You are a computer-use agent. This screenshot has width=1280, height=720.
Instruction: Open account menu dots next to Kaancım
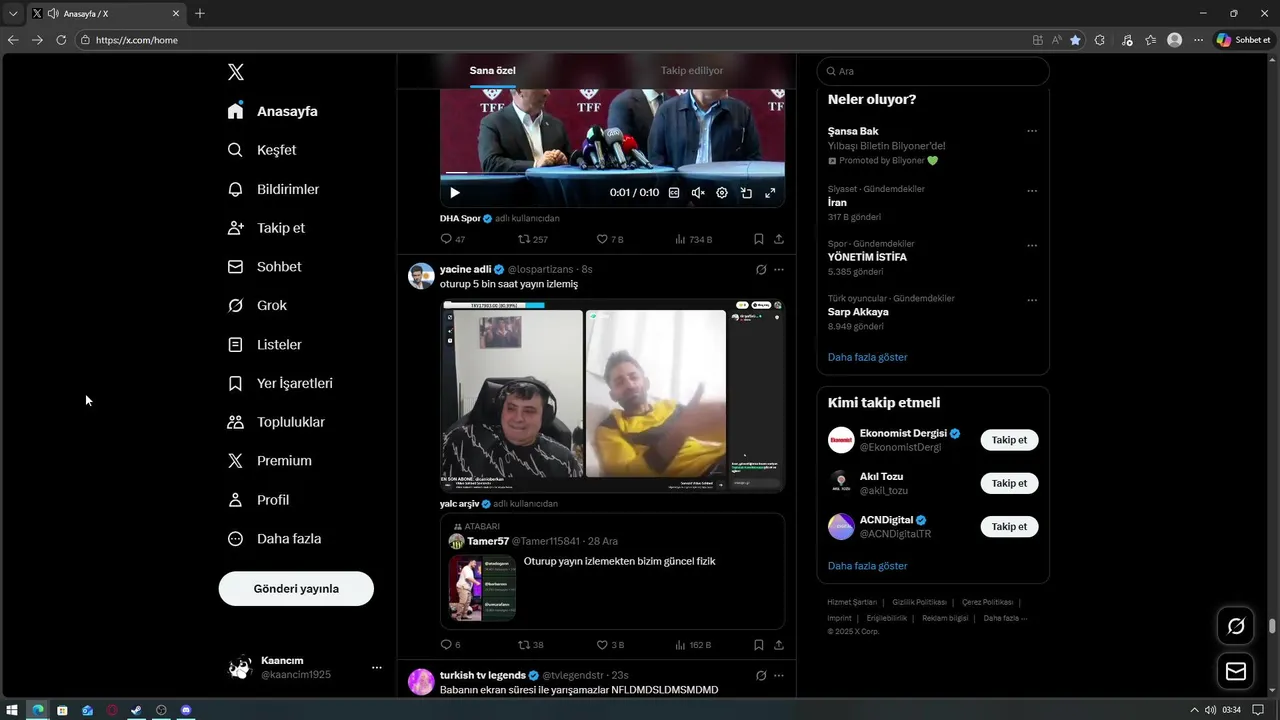click(x=377, y=667)
